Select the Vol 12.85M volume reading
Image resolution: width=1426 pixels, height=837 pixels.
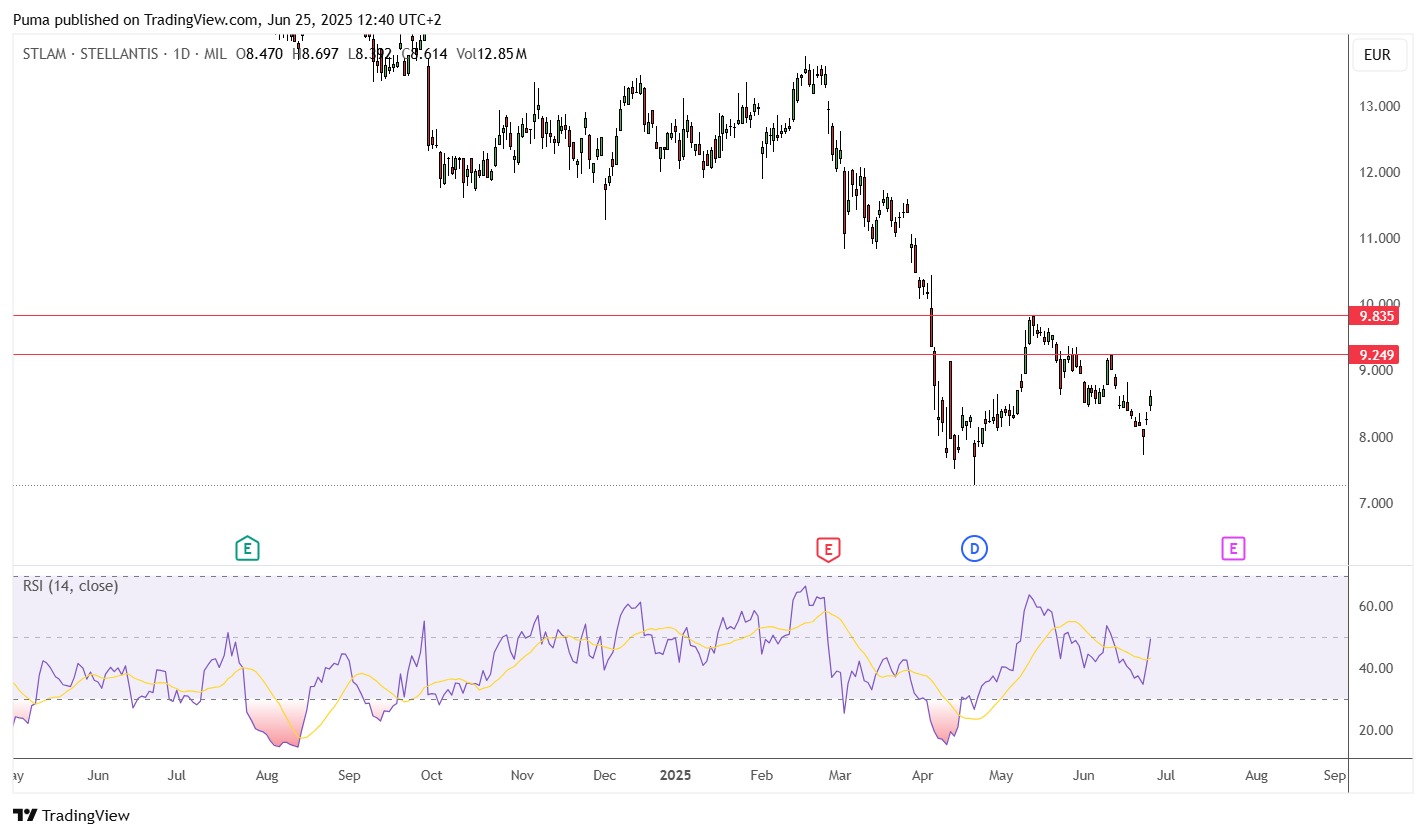click(x=491, y=54)
